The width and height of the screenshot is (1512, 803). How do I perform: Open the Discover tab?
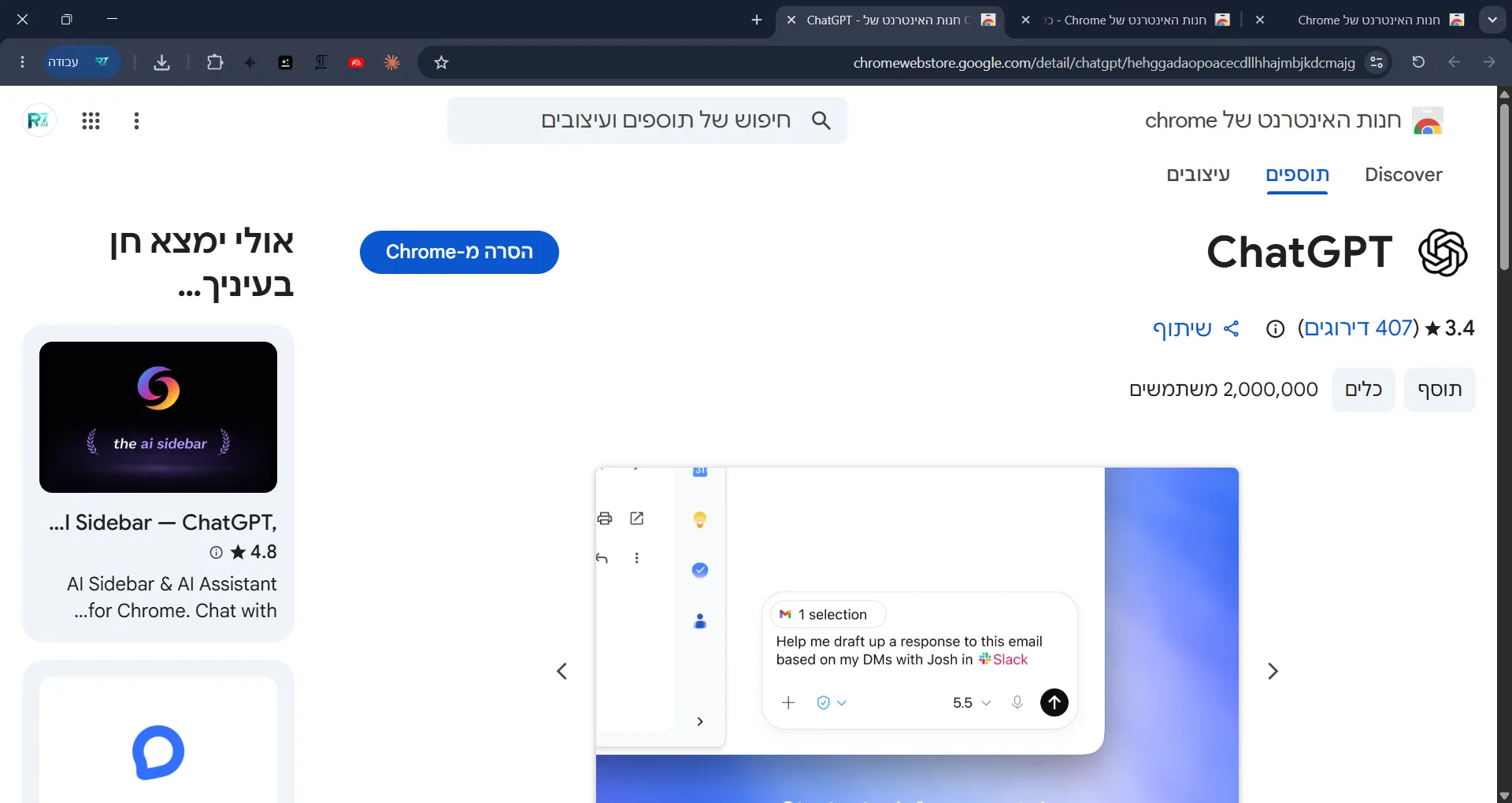1403,175
